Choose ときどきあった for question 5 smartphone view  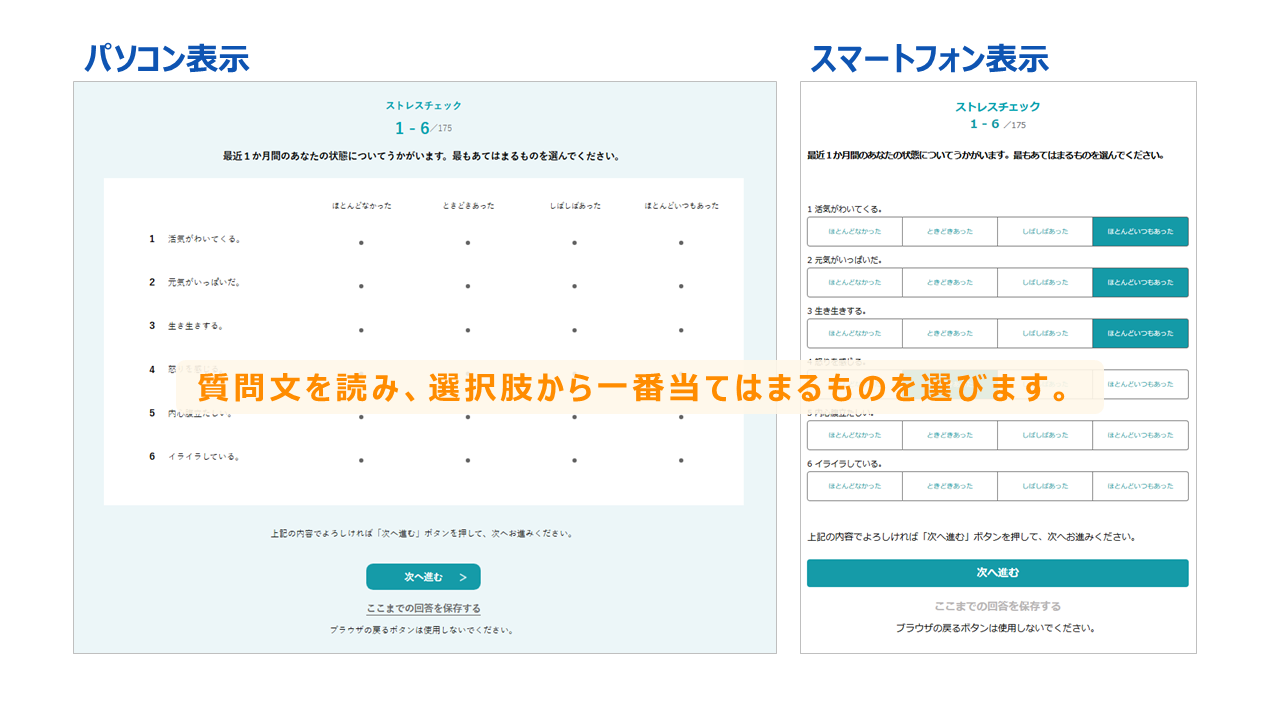[950, 435]
